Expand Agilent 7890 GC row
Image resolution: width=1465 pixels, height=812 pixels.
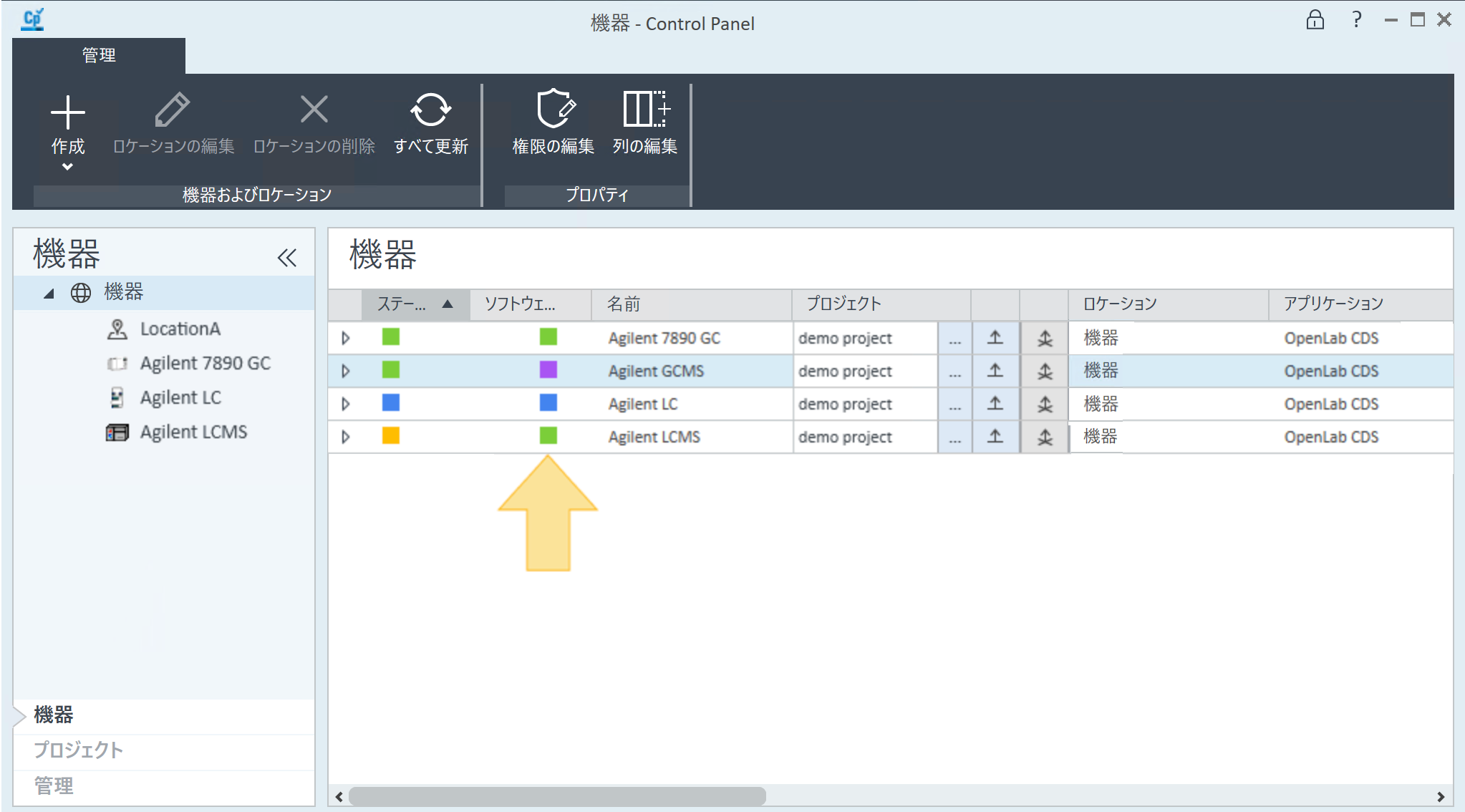point(346,338)
